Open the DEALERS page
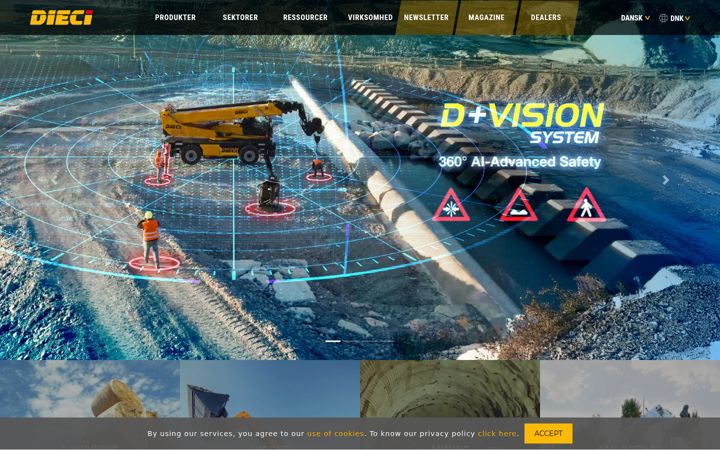 point(546,17)
